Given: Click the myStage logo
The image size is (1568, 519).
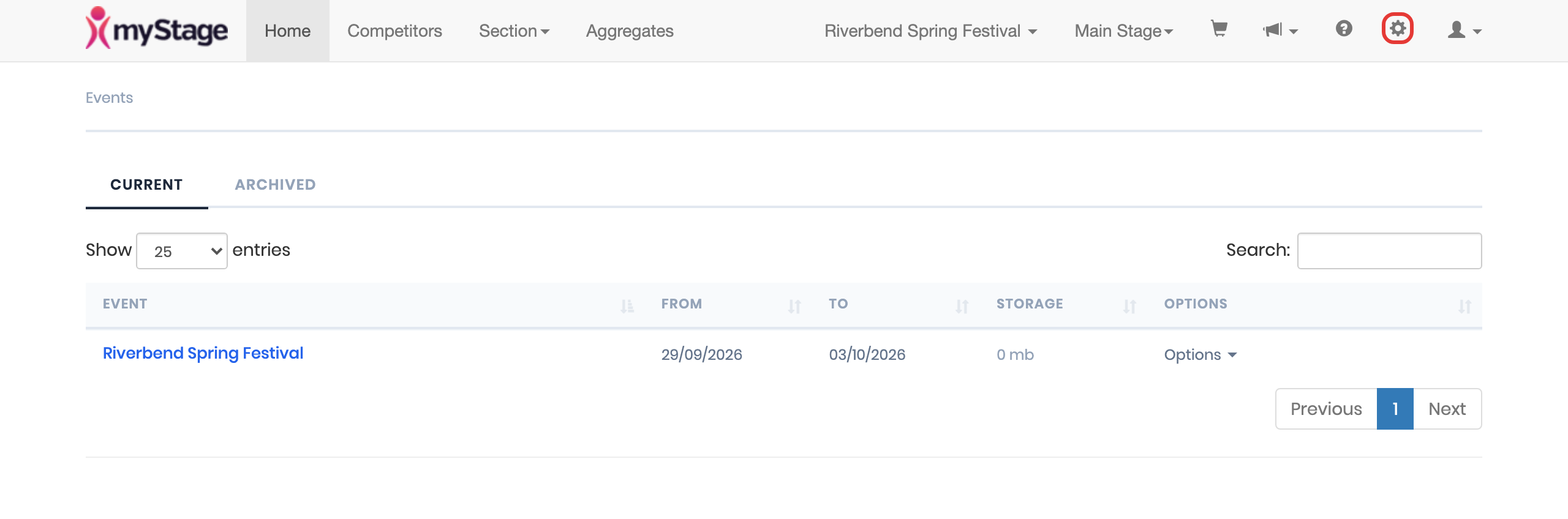Looking at the screenshot, I should coord(157,29).
